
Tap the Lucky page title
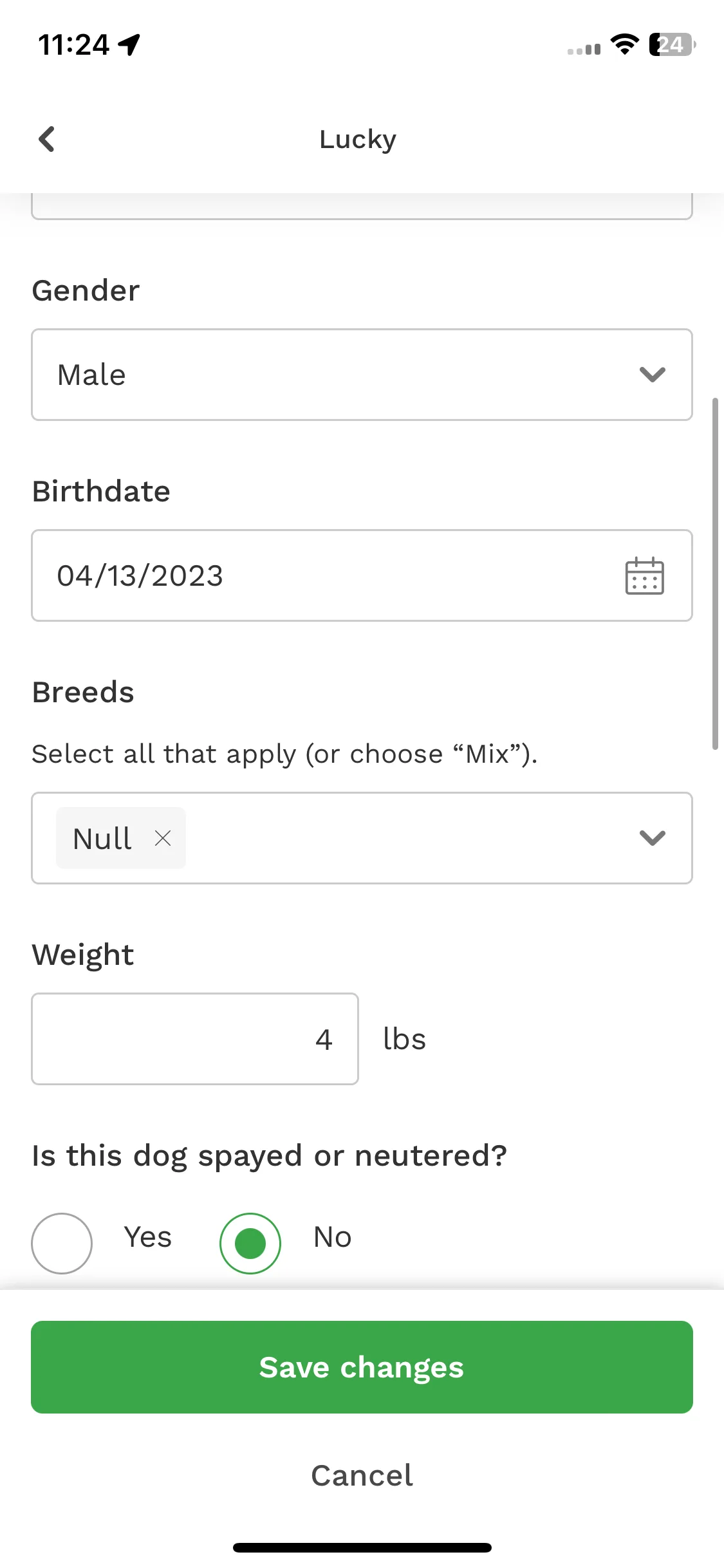358,140
